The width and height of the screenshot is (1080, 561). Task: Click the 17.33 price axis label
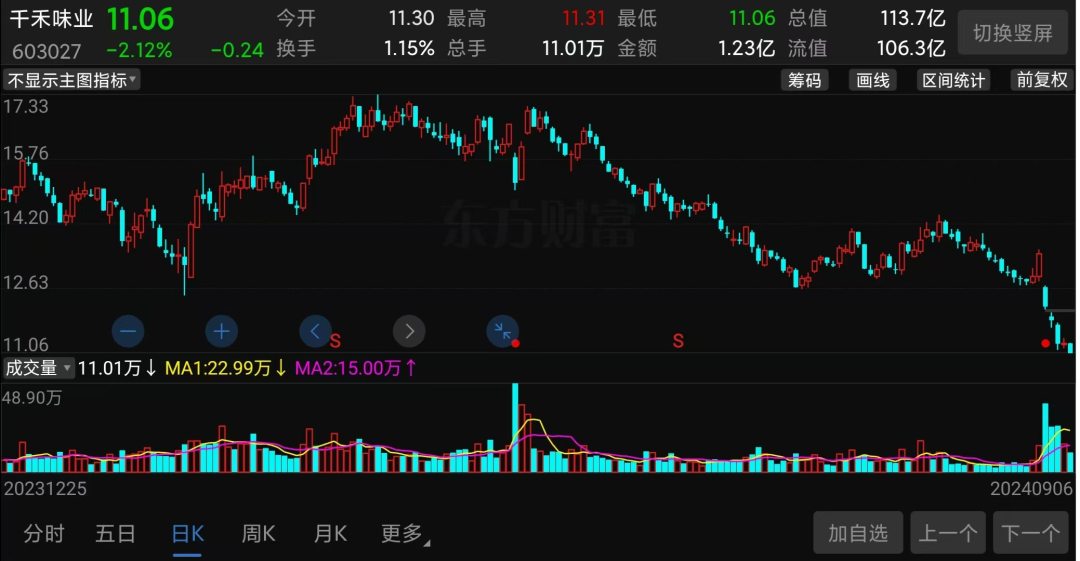coord(26,106)
